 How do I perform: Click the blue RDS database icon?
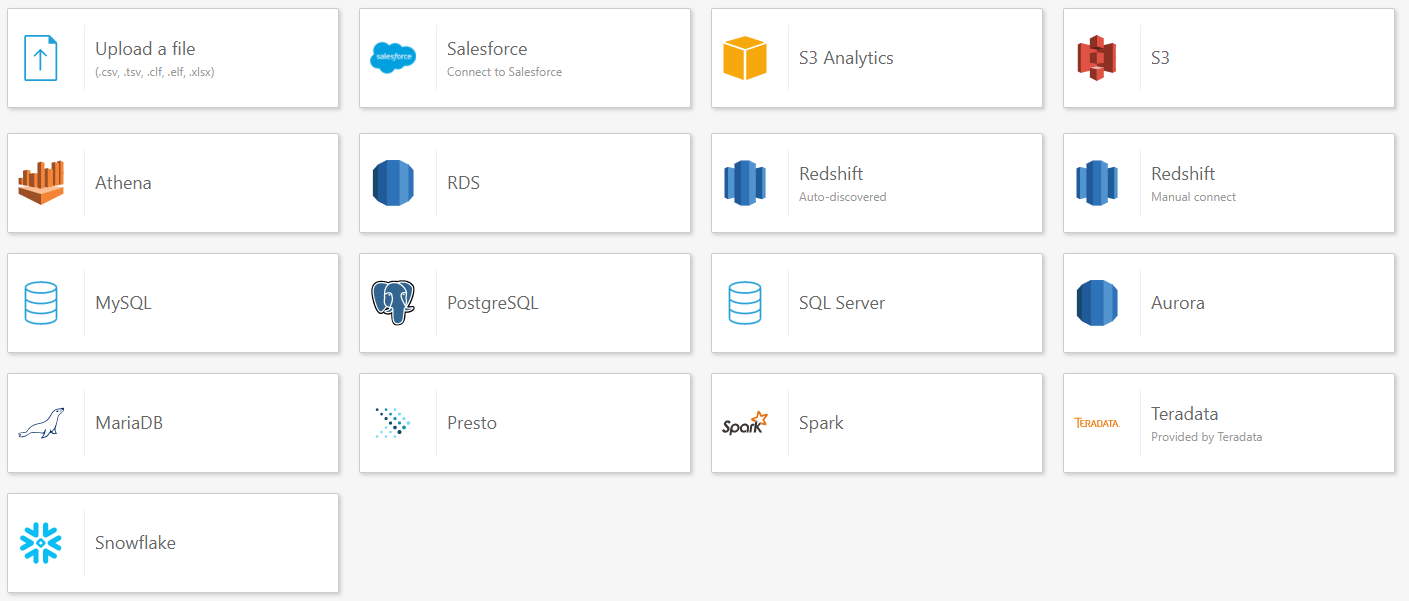393,183
